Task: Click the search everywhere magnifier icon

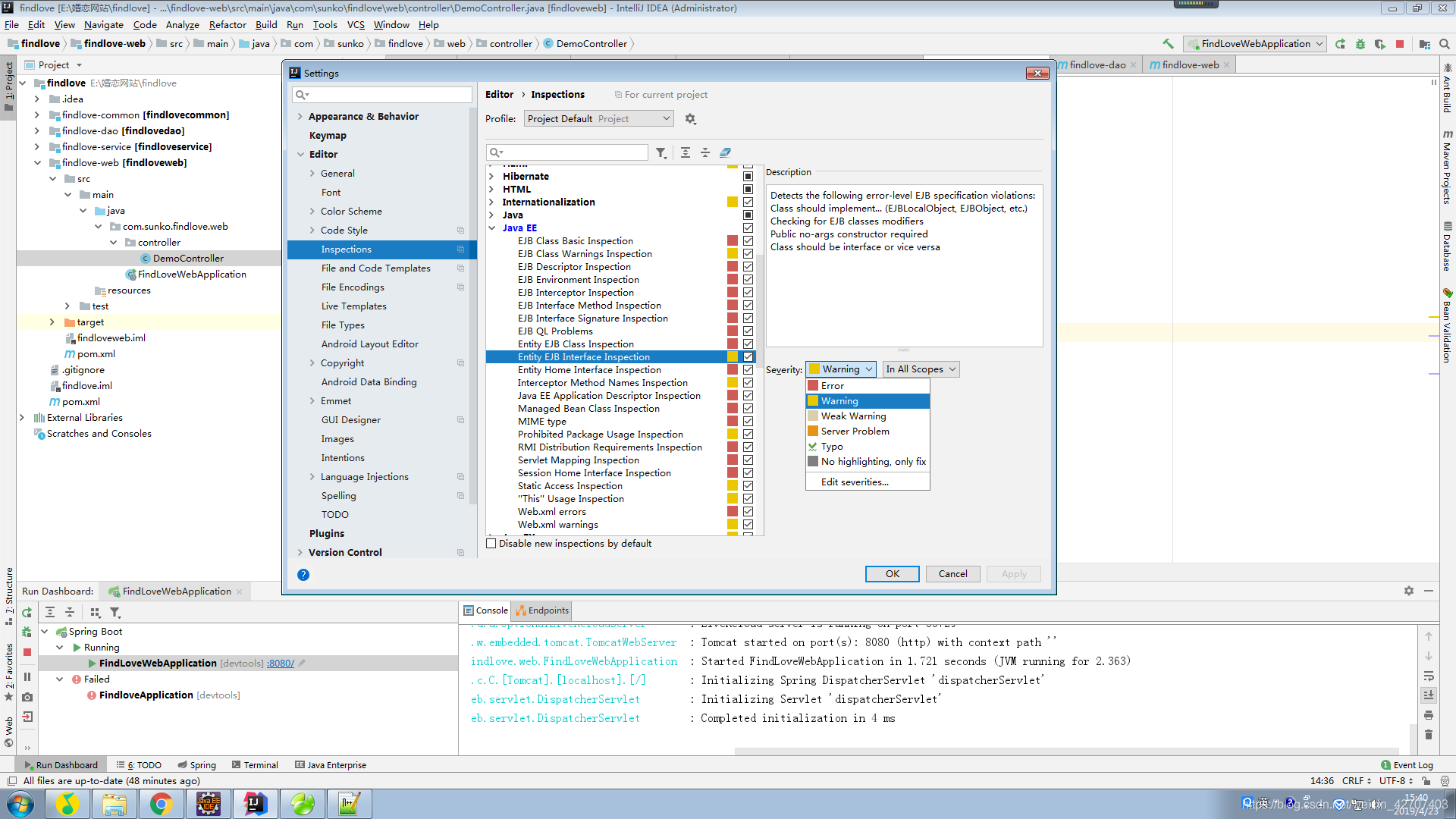Action: [1445, 44]
